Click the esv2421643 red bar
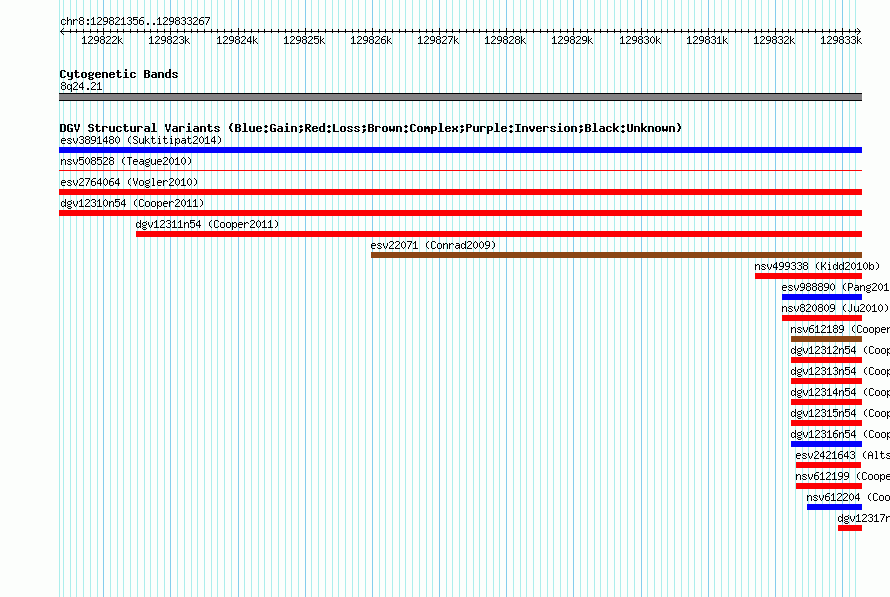890x597 pixels. click(829, 465)
